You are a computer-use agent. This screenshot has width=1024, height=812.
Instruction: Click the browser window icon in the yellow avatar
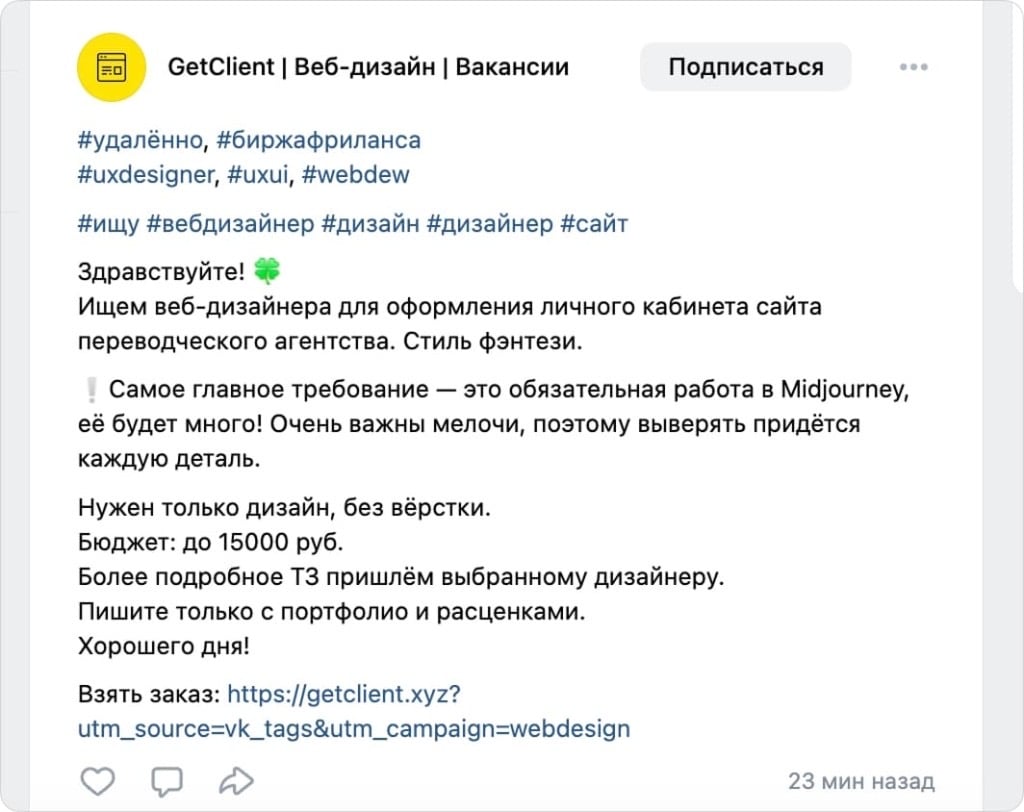click(111, 67)
